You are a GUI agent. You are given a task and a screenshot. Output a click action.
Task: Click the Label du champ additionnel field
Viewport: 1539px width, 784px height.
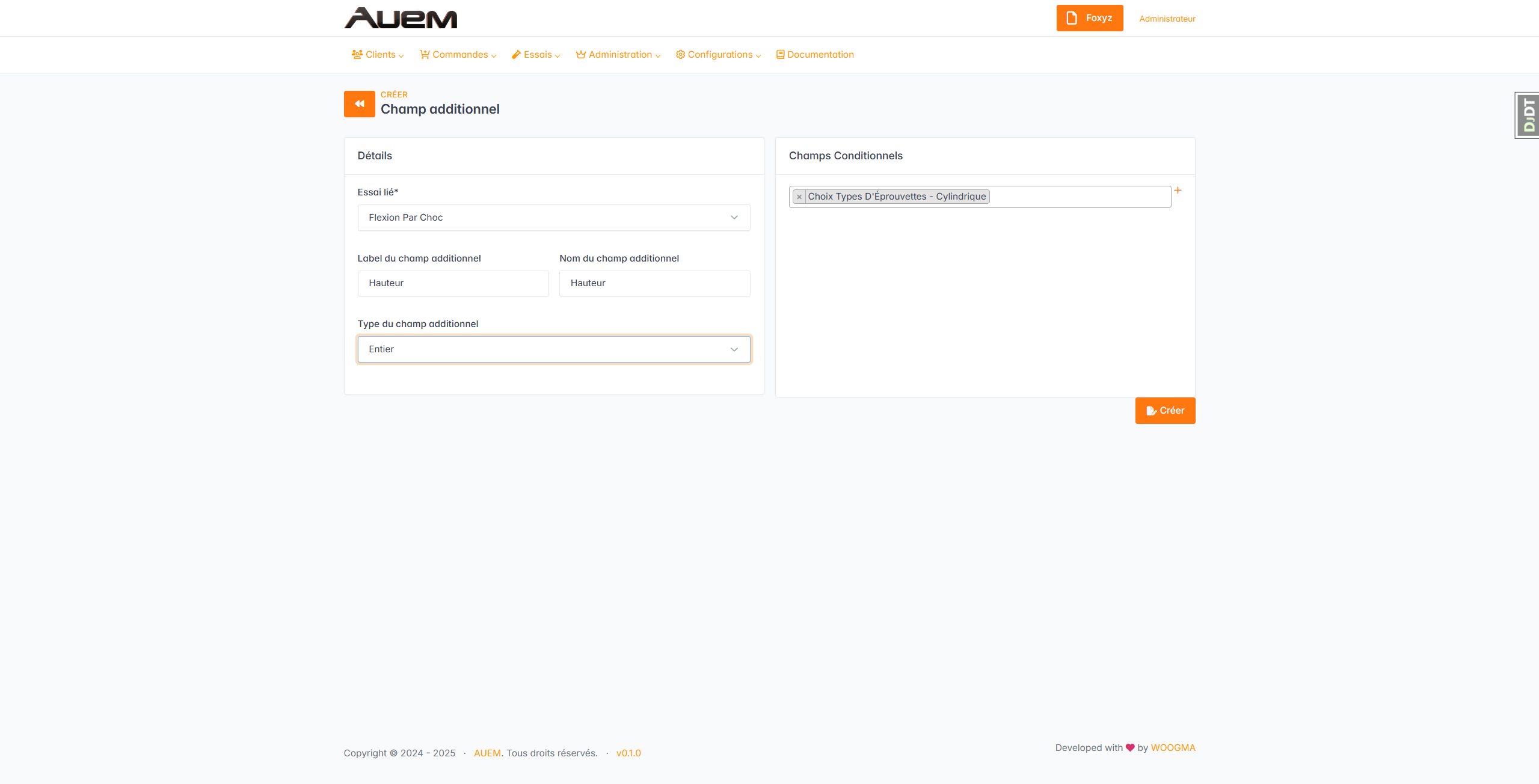point(453,283)
